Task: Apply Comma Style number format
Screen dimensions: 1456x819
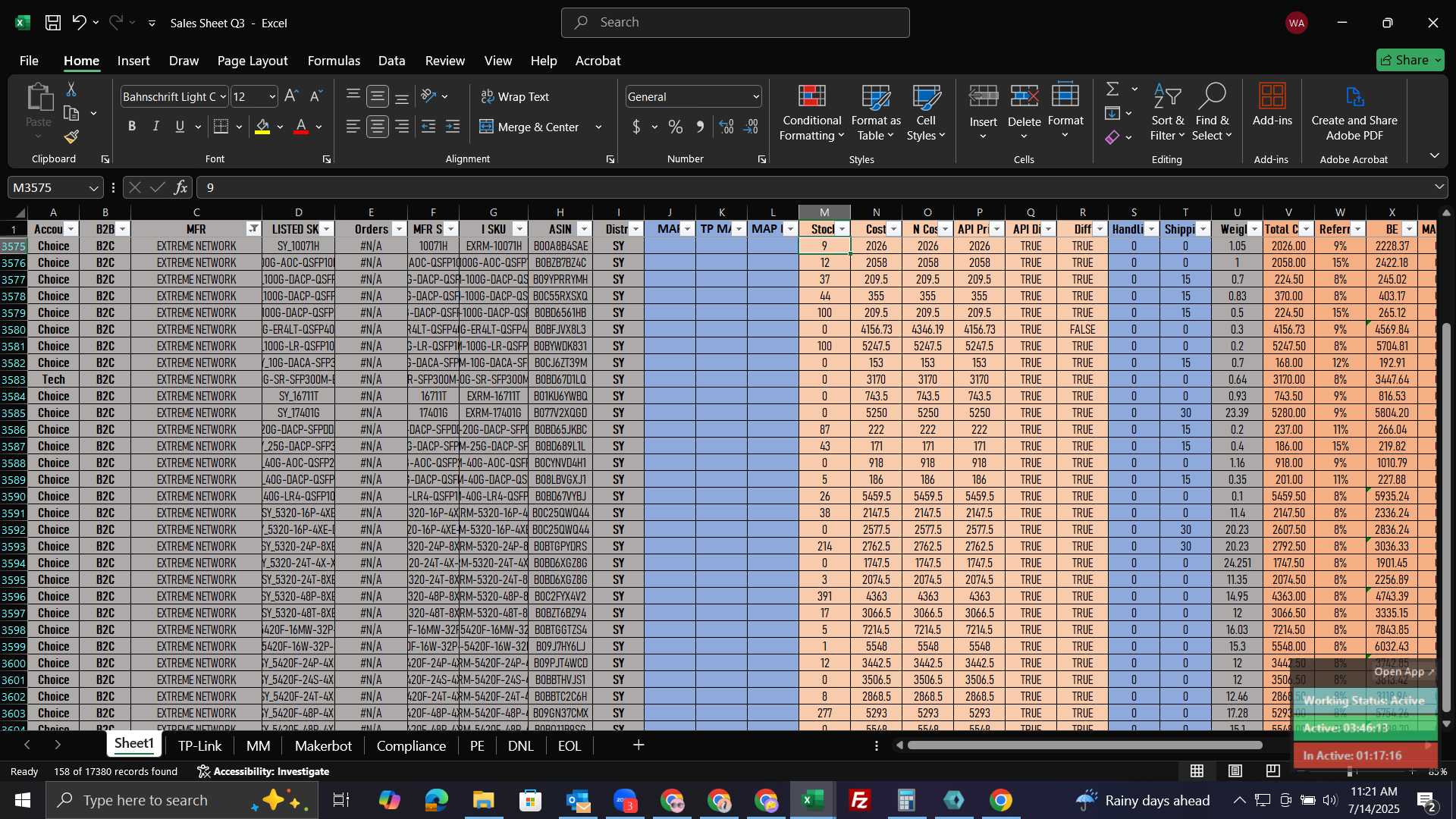Action: (x=700, y=127)
